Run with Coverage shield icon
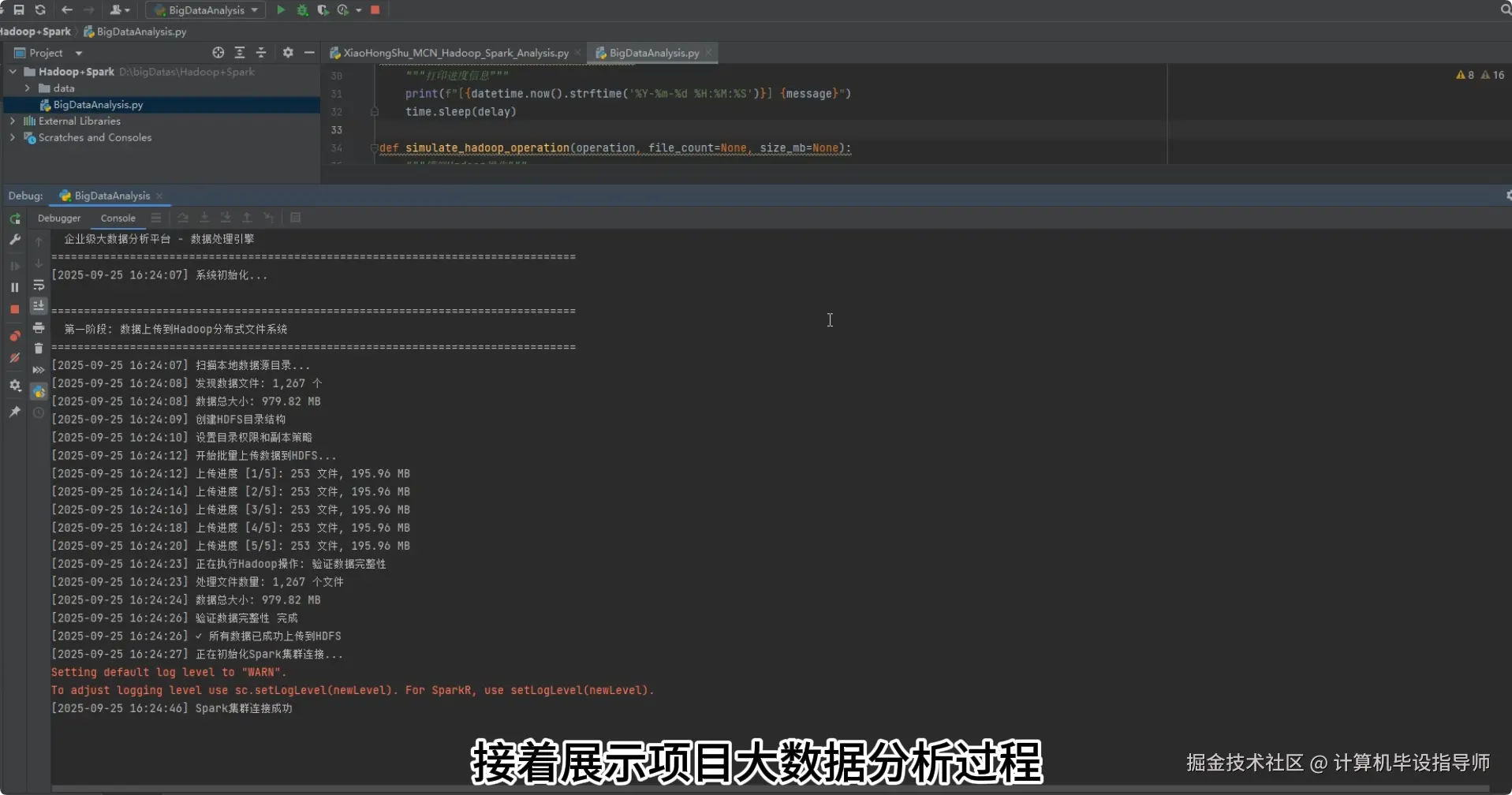Screen dimensions: 1512x795 [x=323, y=10]
